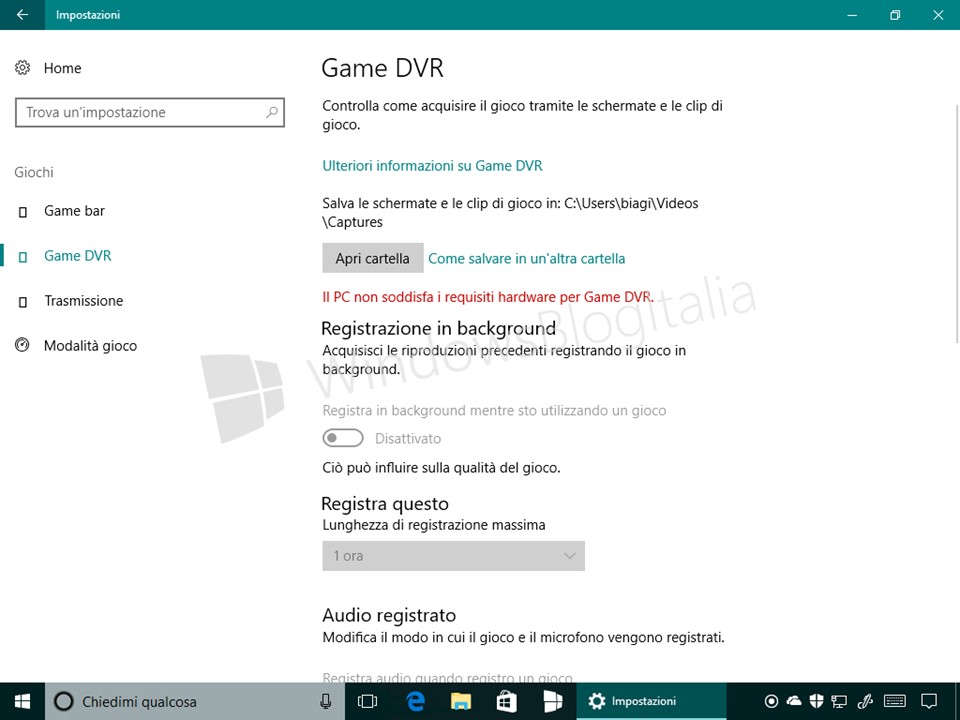The image size is (960, 720).
Task: Open "Ulteriori informazioni su Game DVR" link
Action: click(432, 166)
